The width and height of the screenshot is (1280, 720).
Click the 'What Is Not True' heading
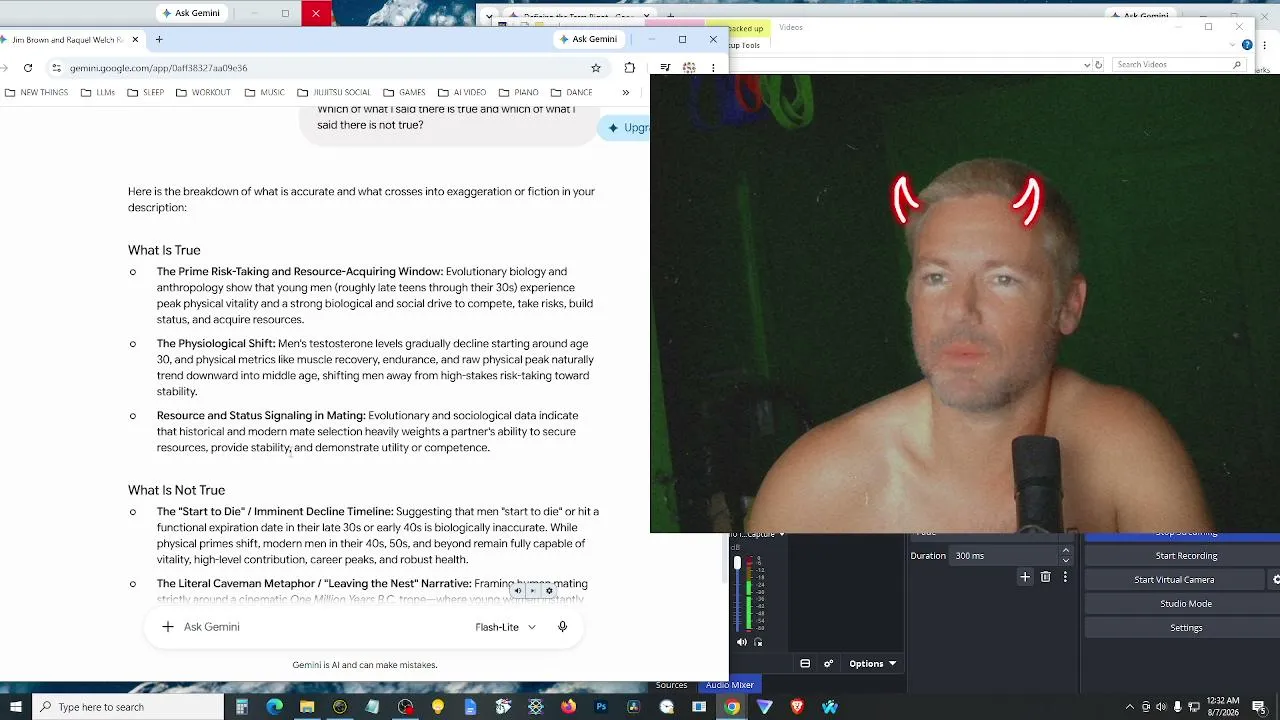(176, 490)
